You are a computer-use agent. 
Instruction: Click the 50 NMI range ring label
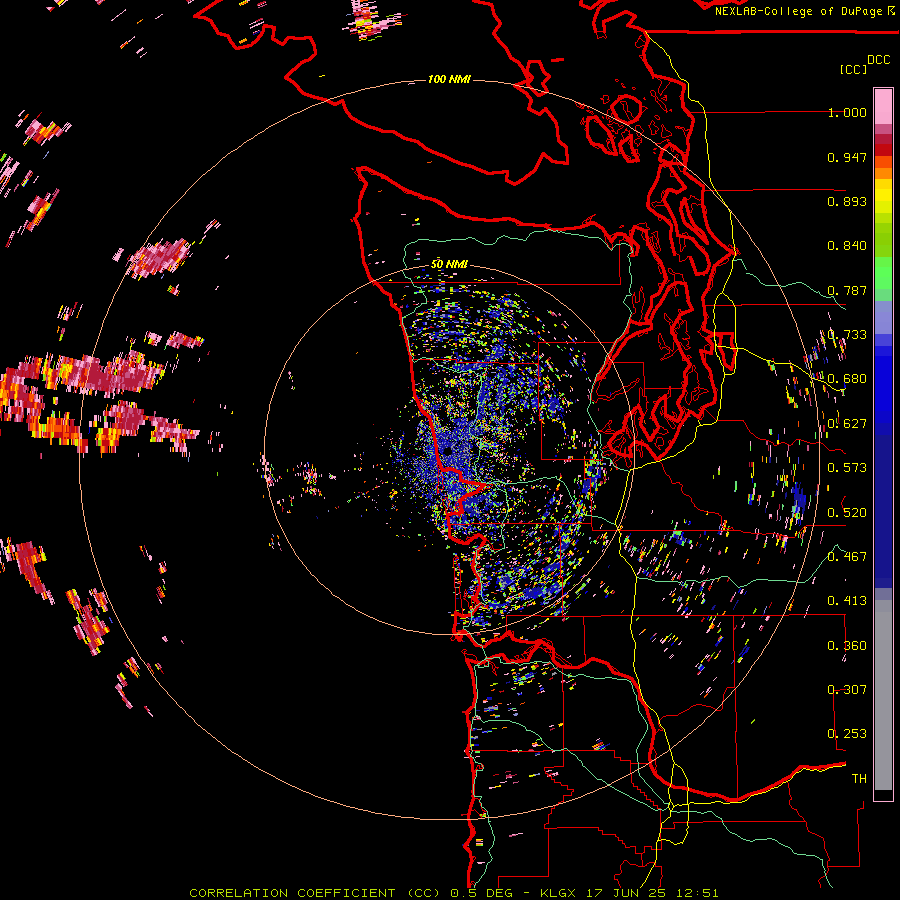tap(449, 265)
